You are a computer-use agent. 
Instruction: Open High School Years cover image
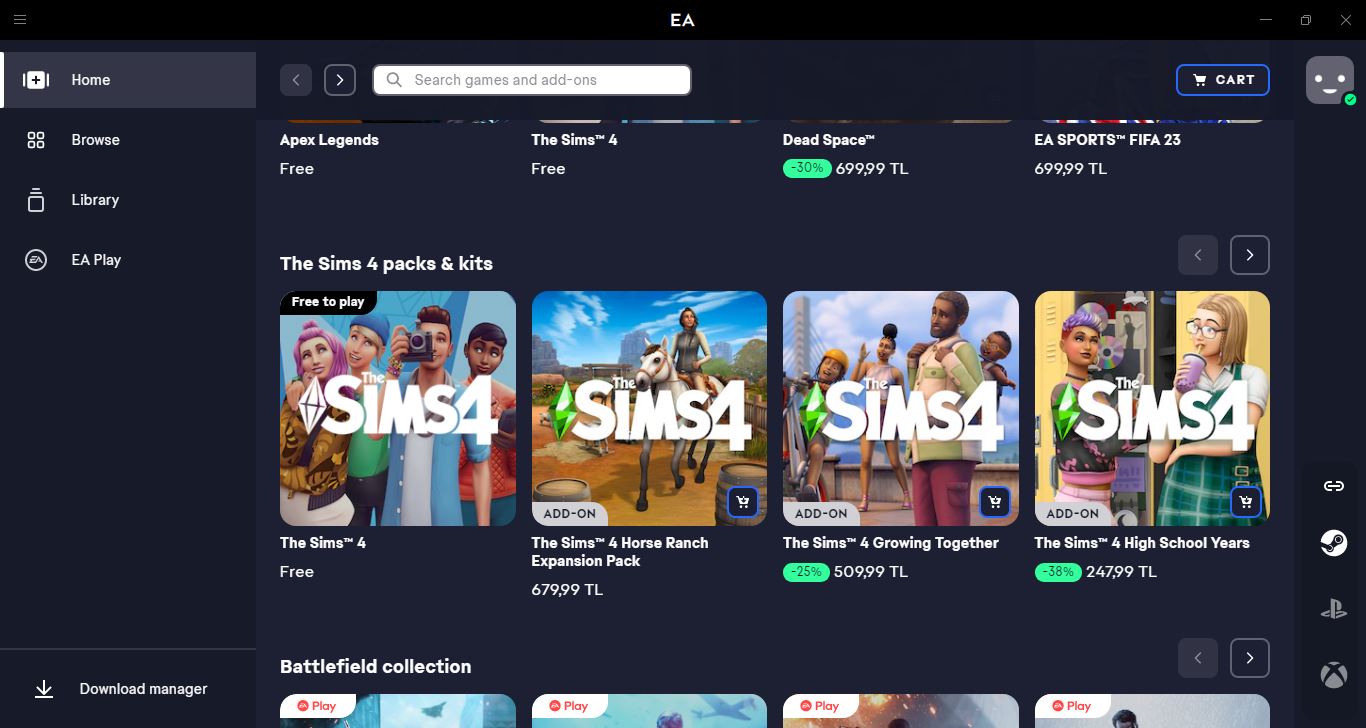coord(1152,408)
